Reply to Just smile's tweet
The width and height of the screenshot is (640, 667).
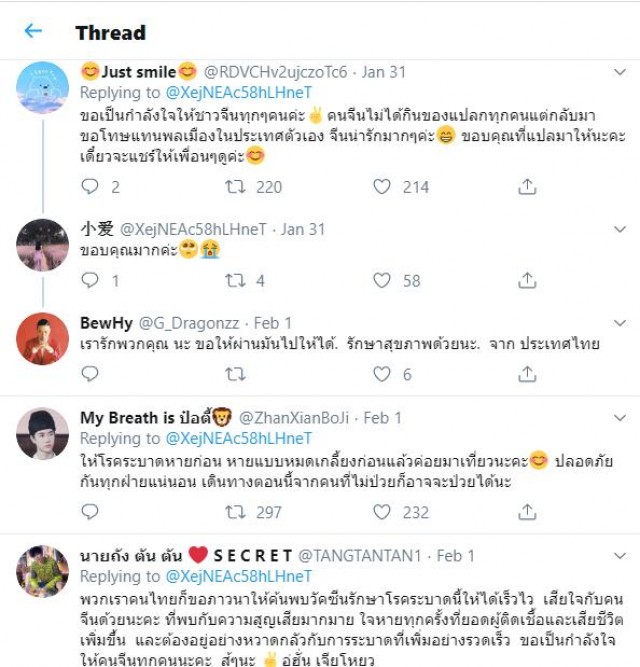[x=90, y=187]
